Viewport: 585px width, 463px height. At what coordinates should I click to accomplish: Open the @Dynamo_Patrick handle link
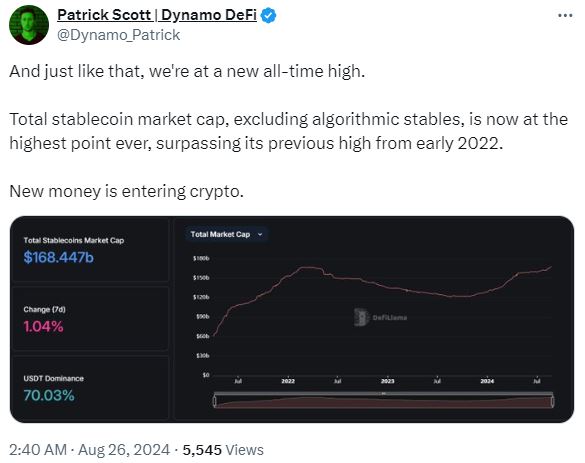(x=119, y=35)
